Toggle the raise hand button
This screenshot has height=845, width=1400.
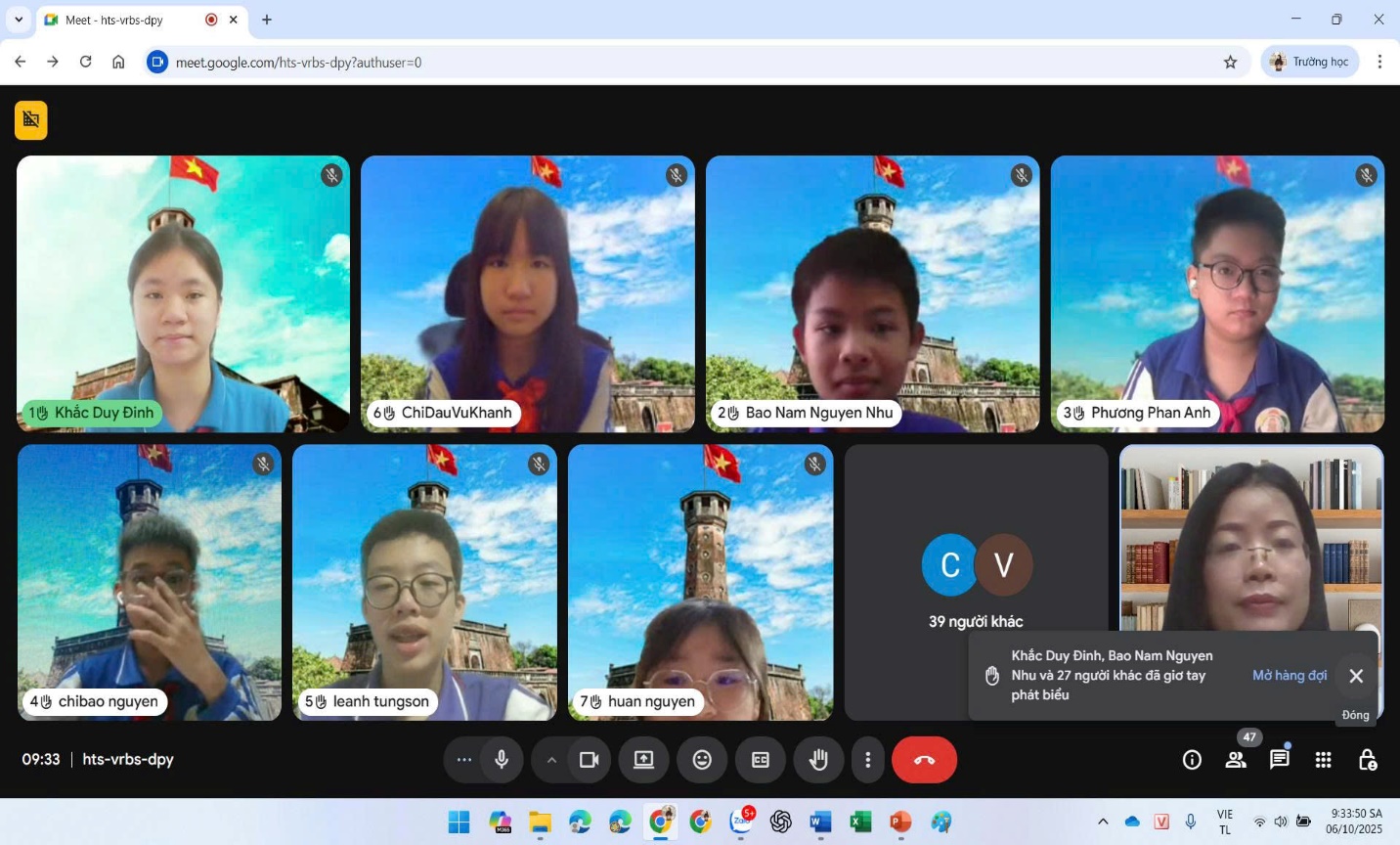[x=819, y=760]
